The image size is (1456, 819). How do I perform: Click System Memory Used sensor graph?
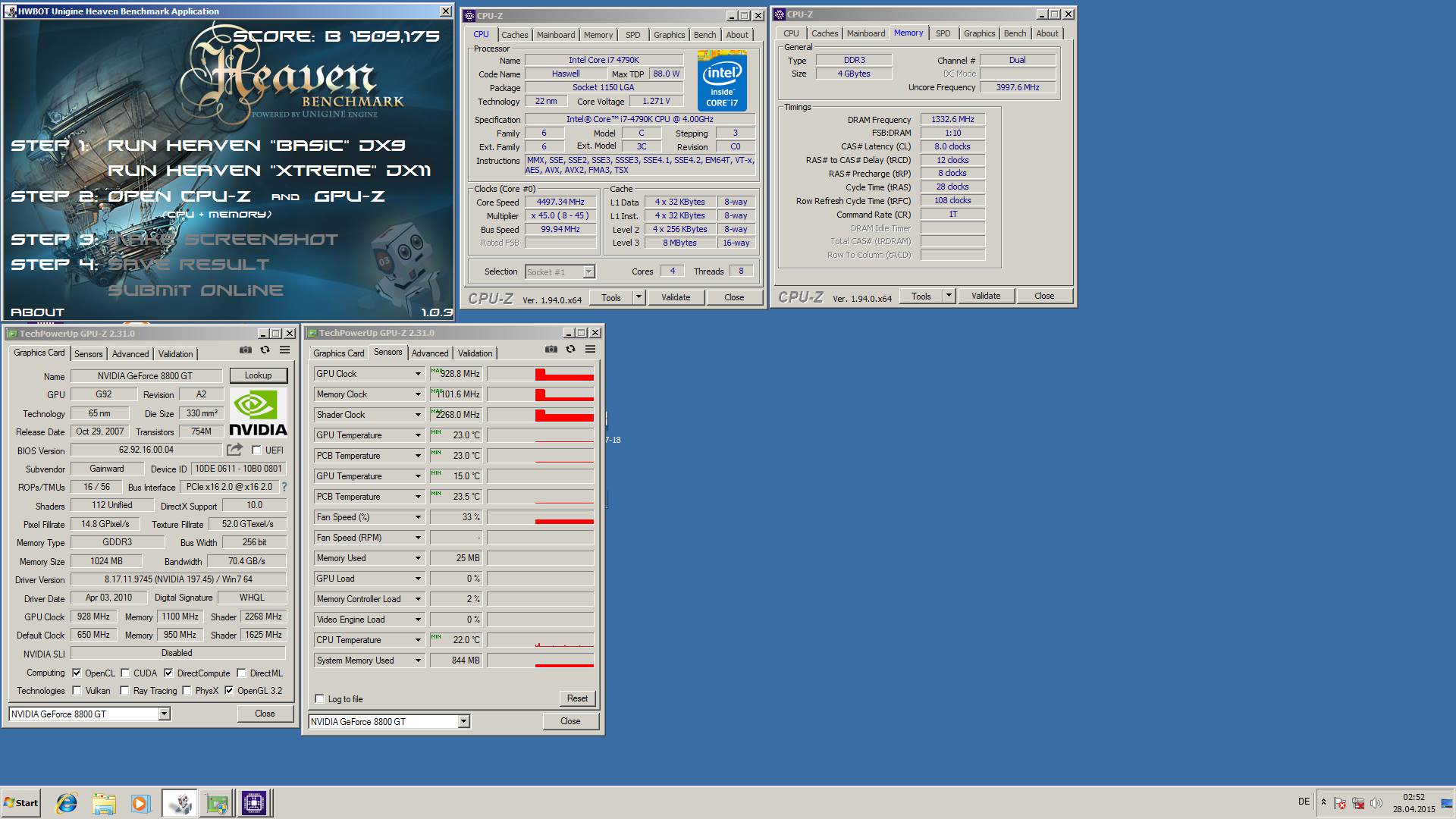pos(540,661)
